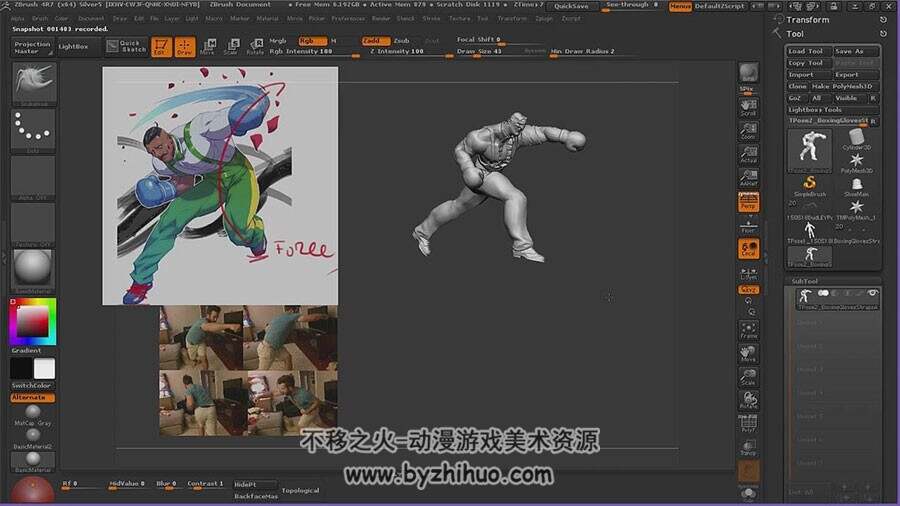This screenshot has height=506, width=900.
Task: Adjust the Z Intensity slider
Action: 410,52
